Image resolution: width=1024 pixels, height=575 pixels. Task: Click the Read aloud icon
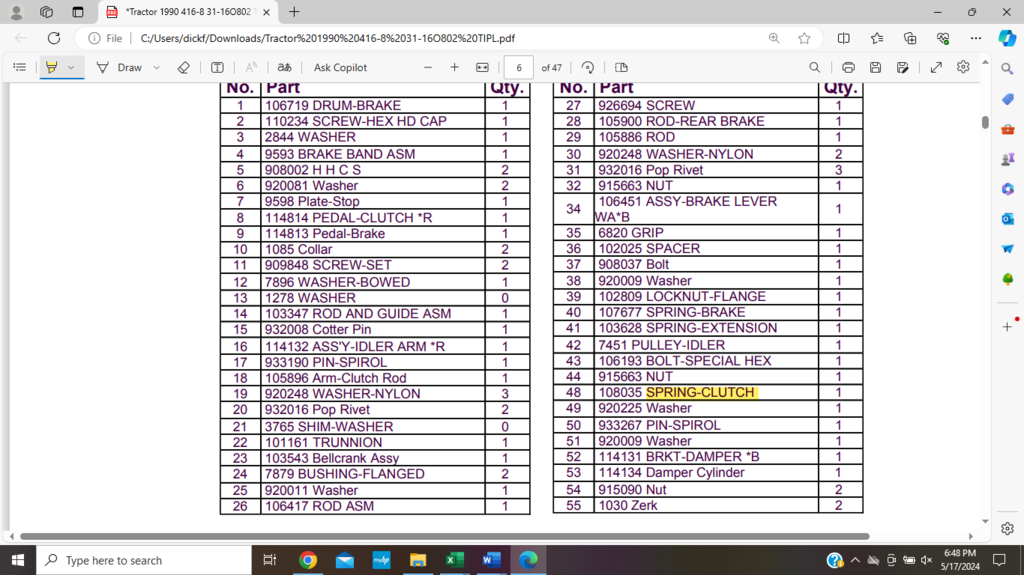pyautogui.click(x=251, y=67)
